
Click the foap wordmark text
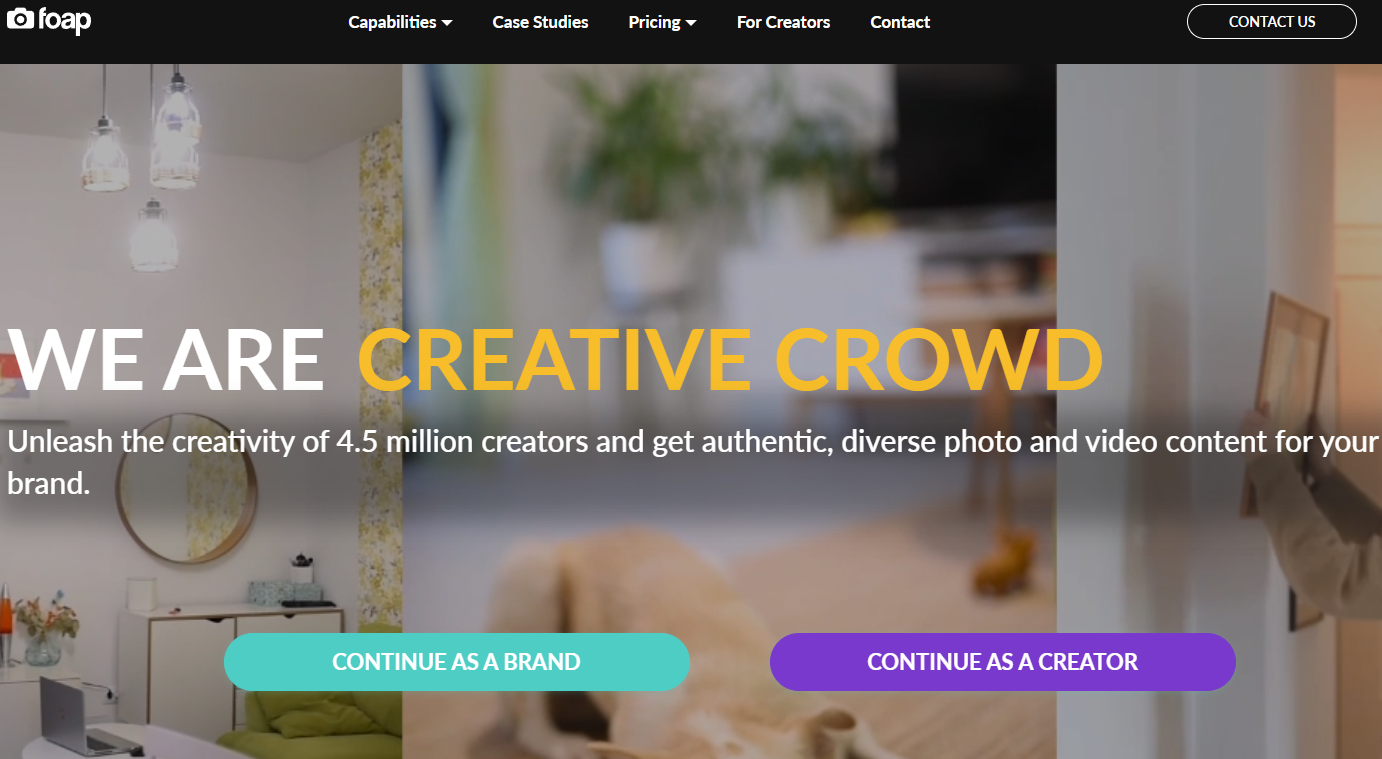64,20
